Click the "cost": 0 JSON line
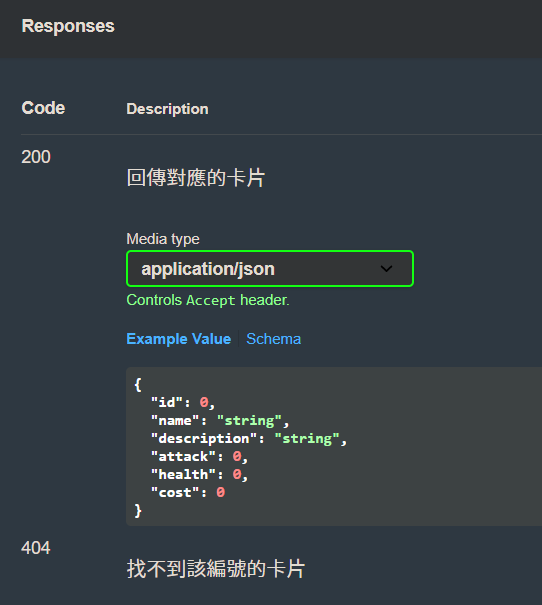 [188, 493]
